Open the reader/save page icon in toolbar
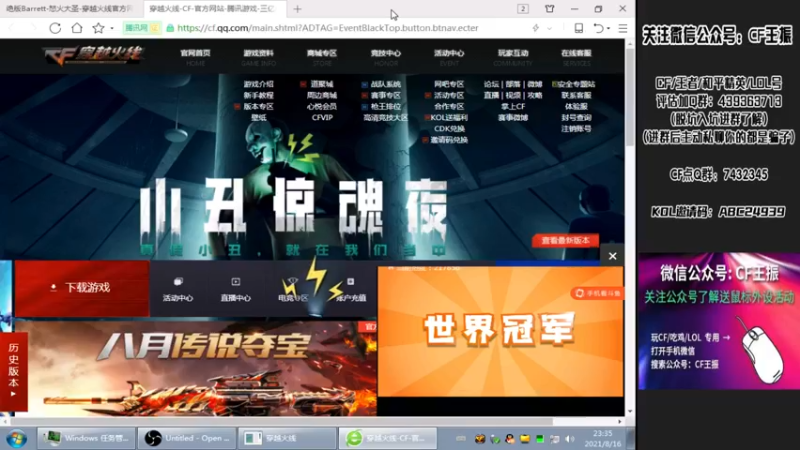Viewport: 800px width, 450px height. tap(579, 28)
